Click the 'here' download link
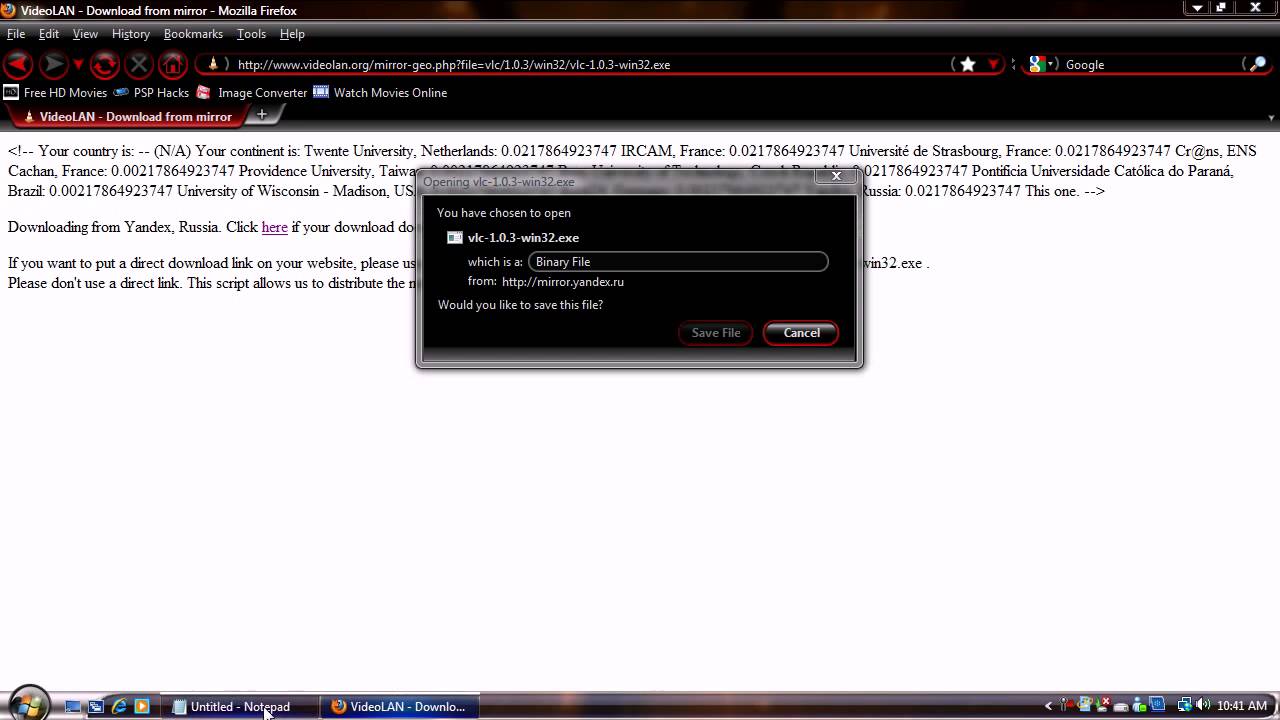 274,227
